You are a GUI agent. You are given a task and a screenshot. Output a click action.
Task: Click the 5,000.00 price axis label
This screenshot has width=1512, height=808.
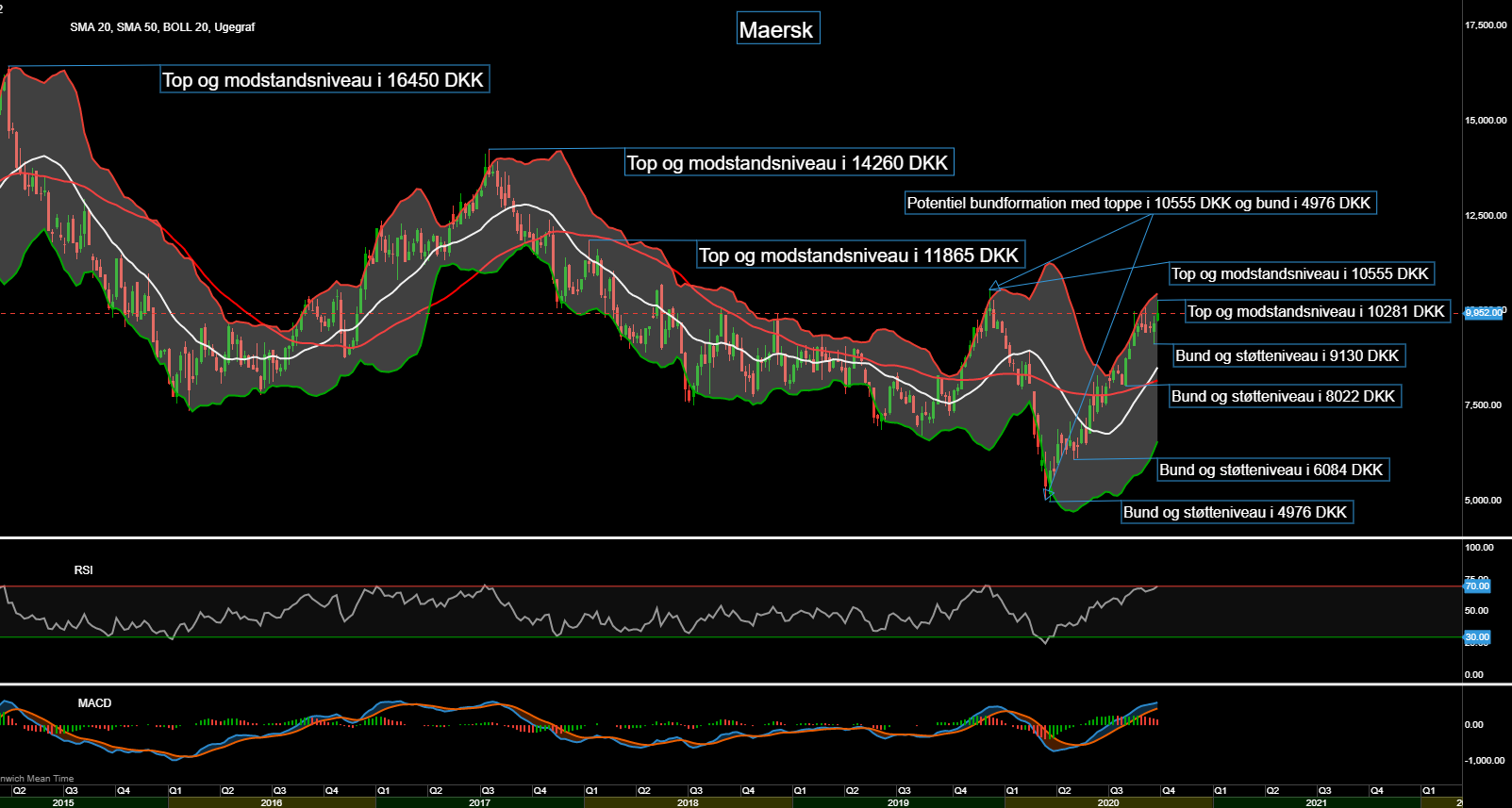(x=1483, y=501)
